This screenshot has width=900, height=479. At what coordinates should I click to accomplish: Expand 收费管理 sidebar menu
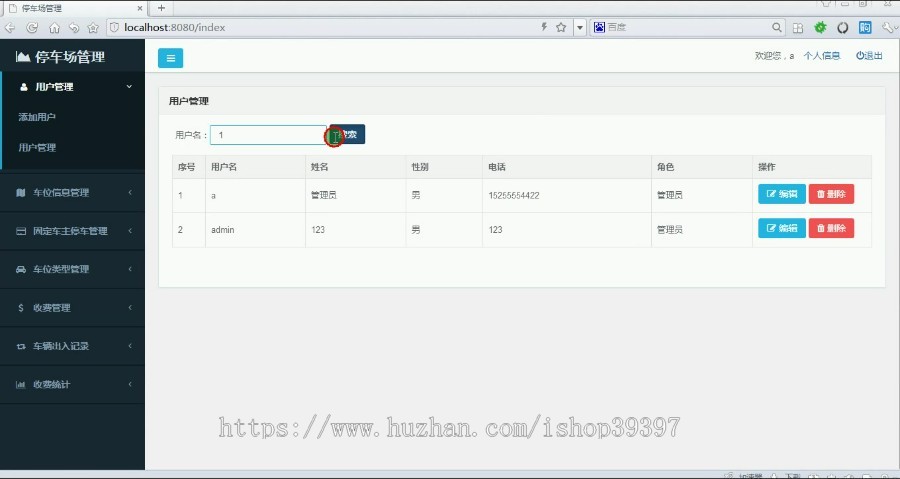[73, 307]
